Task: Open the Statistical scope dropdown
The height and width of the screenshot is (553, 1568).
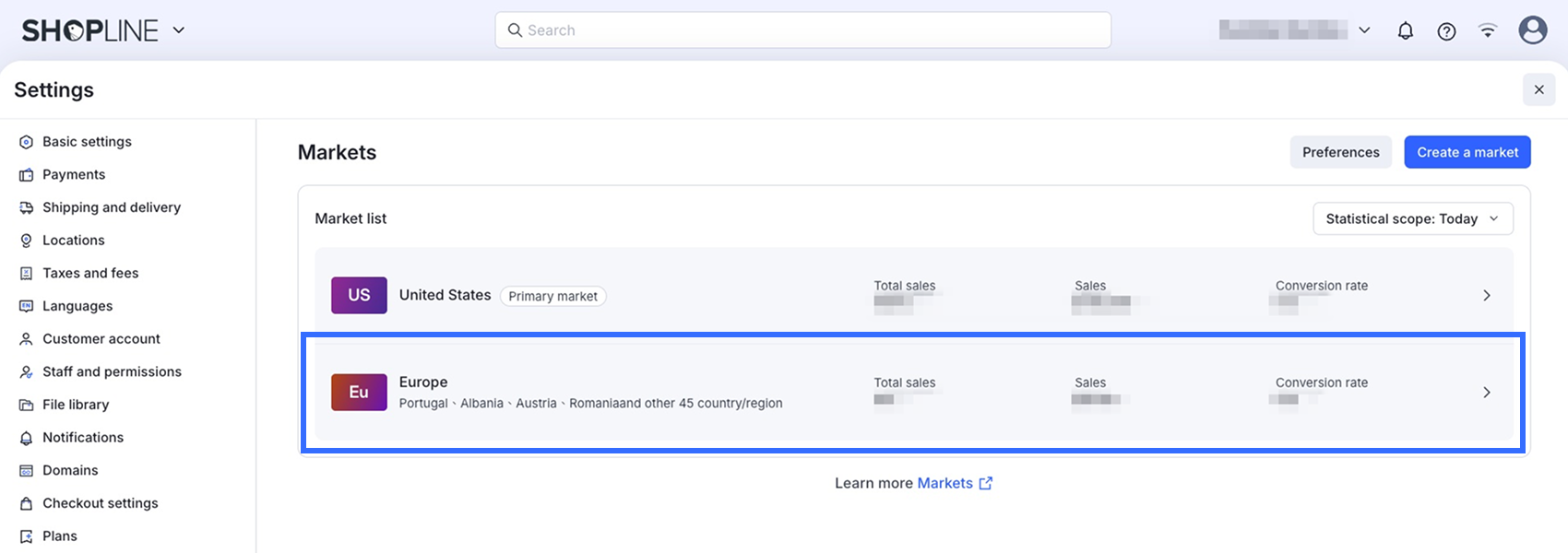Action: point(1412,218)
